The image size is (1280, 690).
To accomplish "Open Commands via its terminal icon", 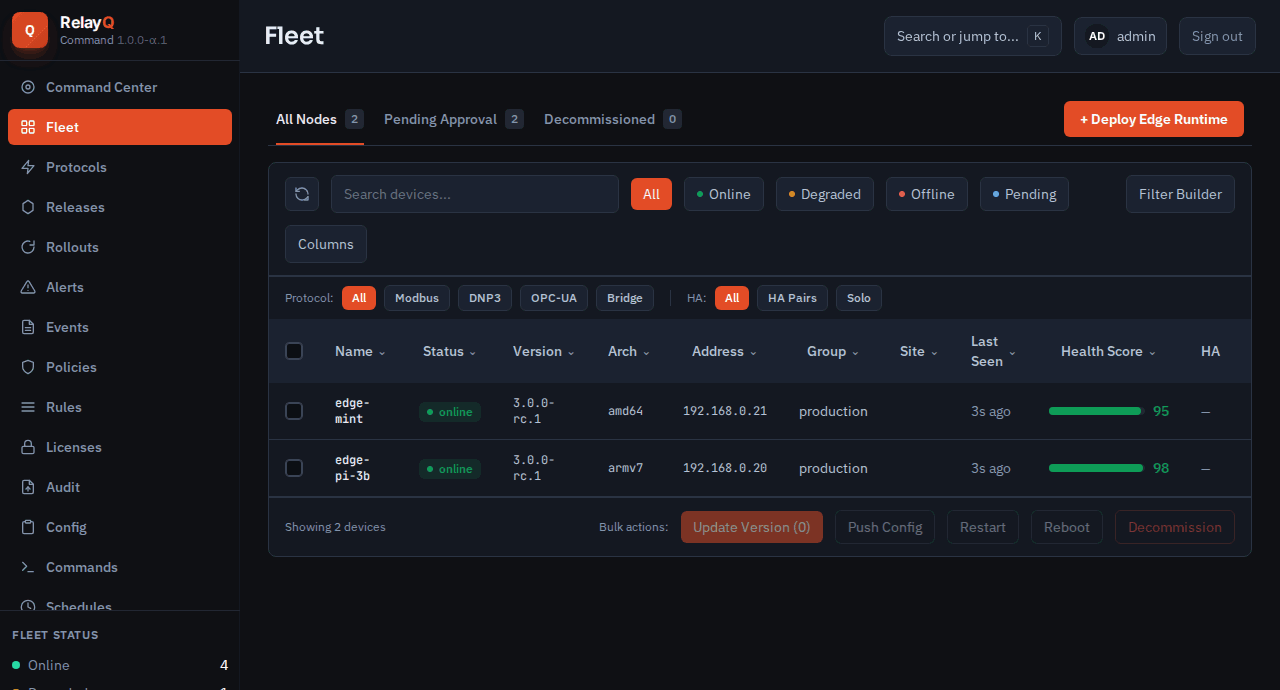I will click(x=28, y=567).
